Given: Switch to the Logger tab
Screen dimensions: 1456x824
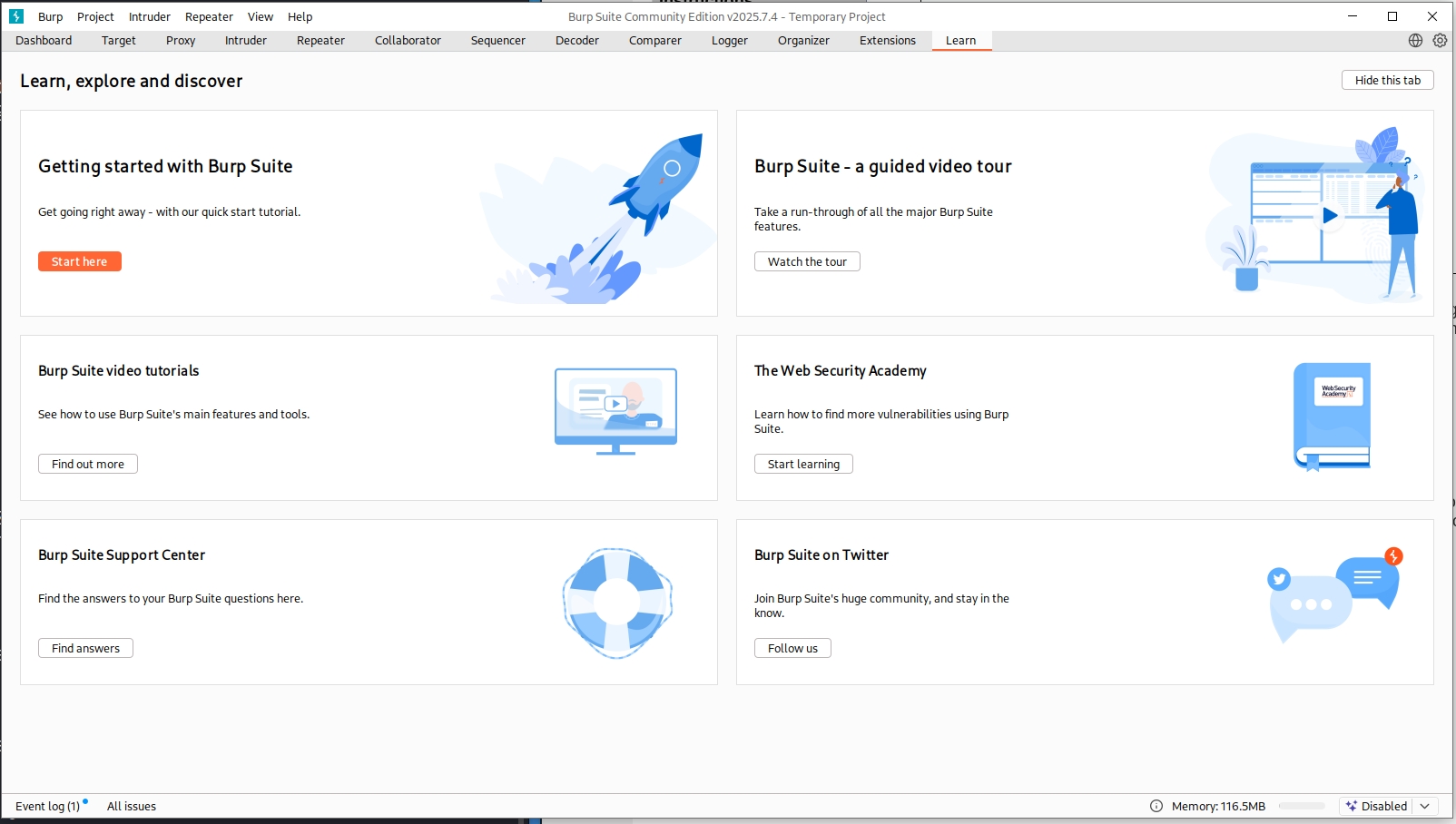Looking at the screenshot, I should (730, 40).
